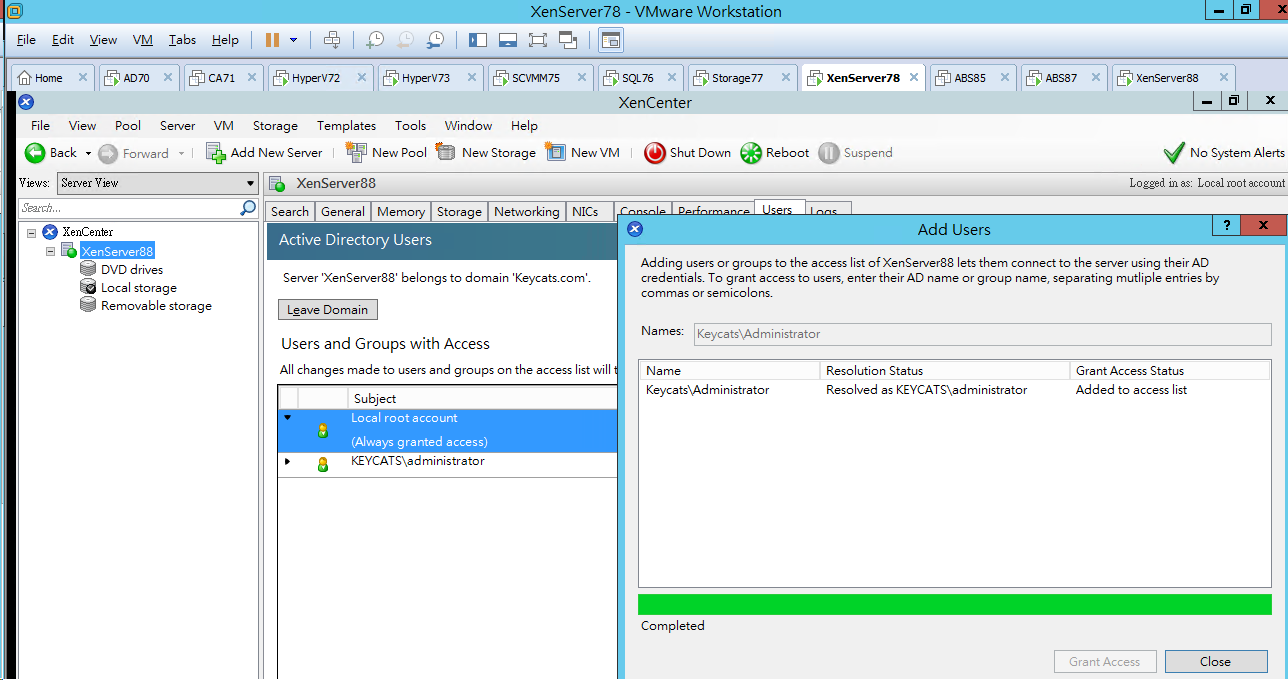Open the Memory tab

(x=401, y=211)
